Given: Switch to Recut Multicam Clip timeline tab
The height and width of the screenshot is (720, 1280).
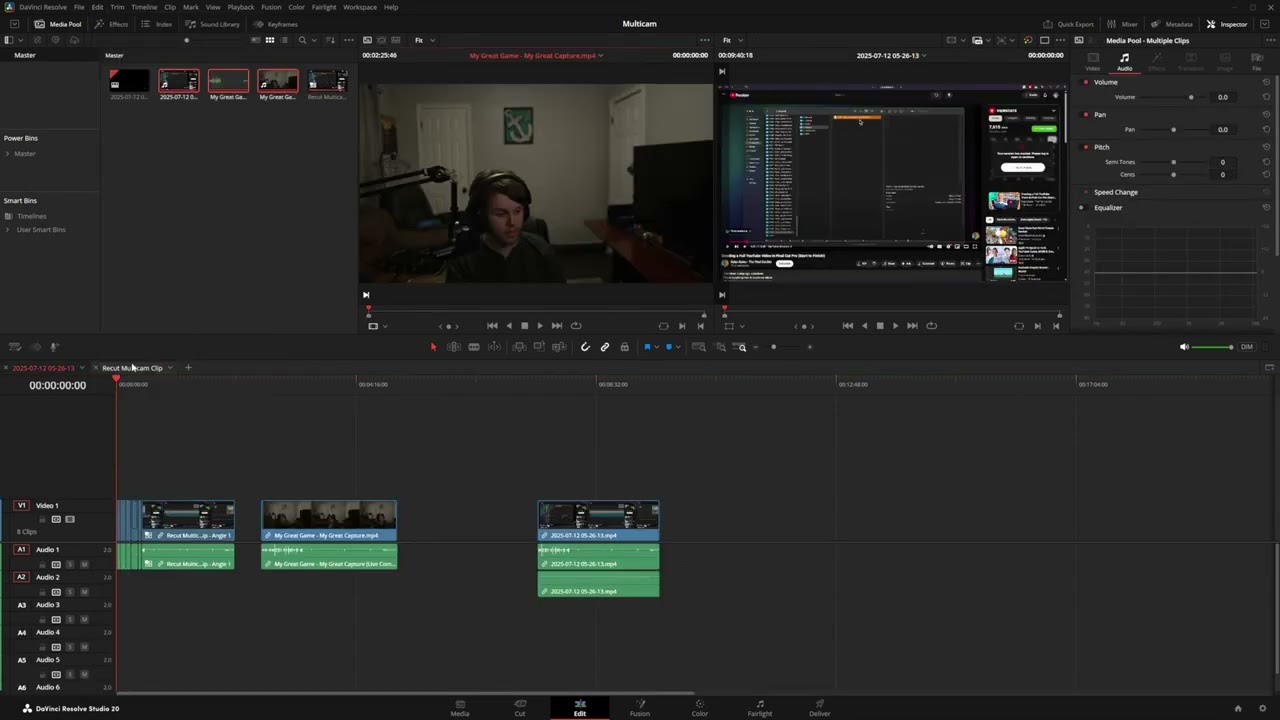Looking at the screenshot, I should pos(132,368).
